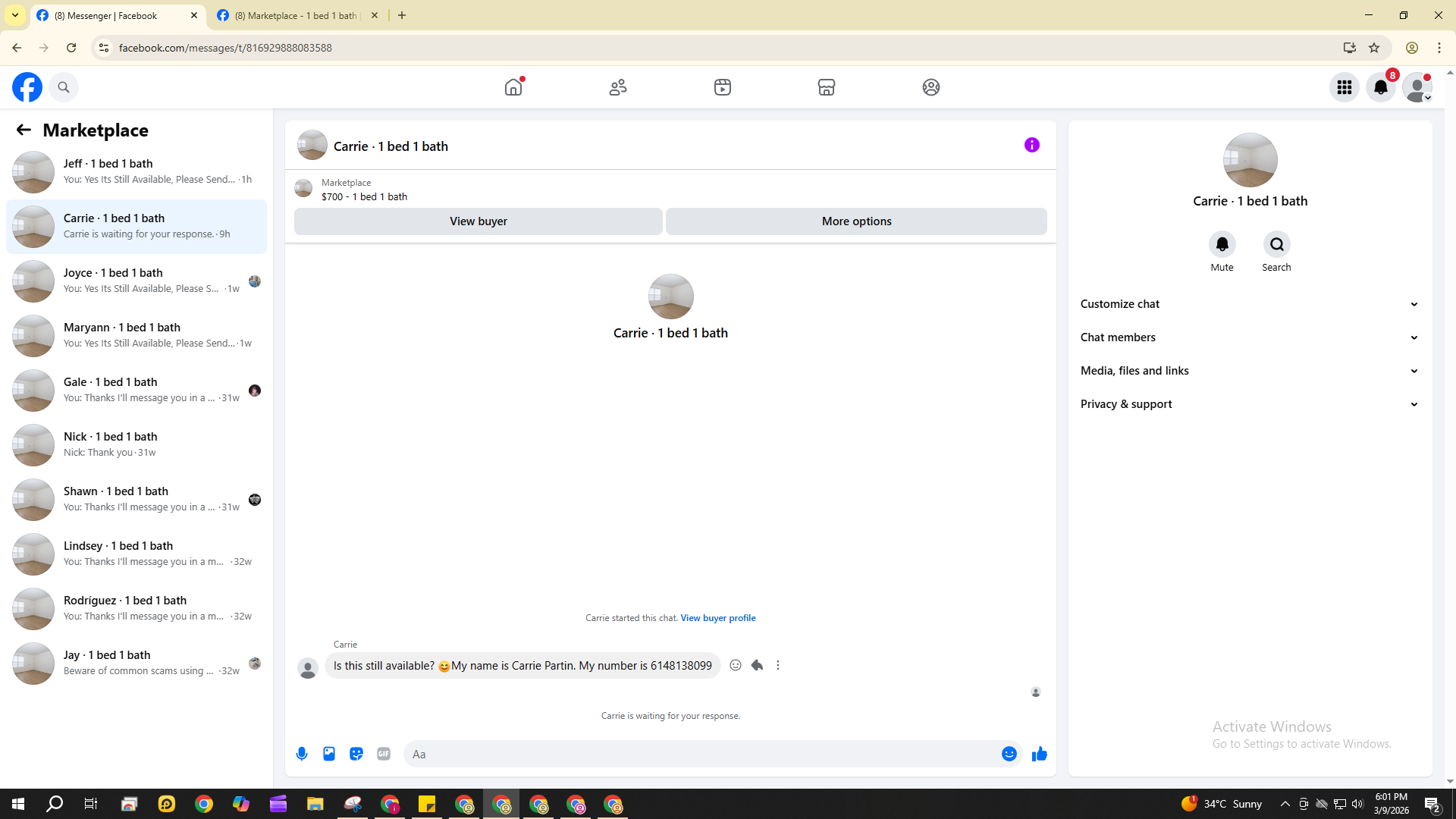Attach a file using the photo icon
1456x819 pixels.
[329, 754]
